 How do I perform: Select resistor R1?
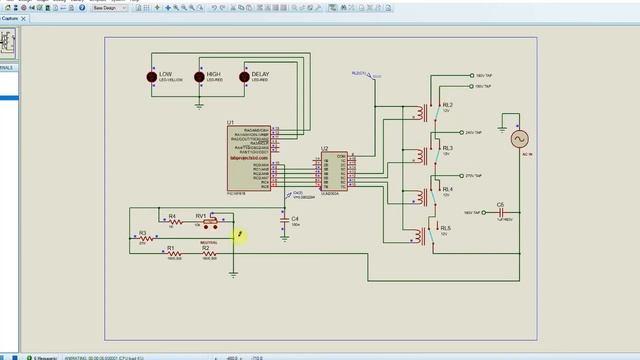(x=174, y=253)
